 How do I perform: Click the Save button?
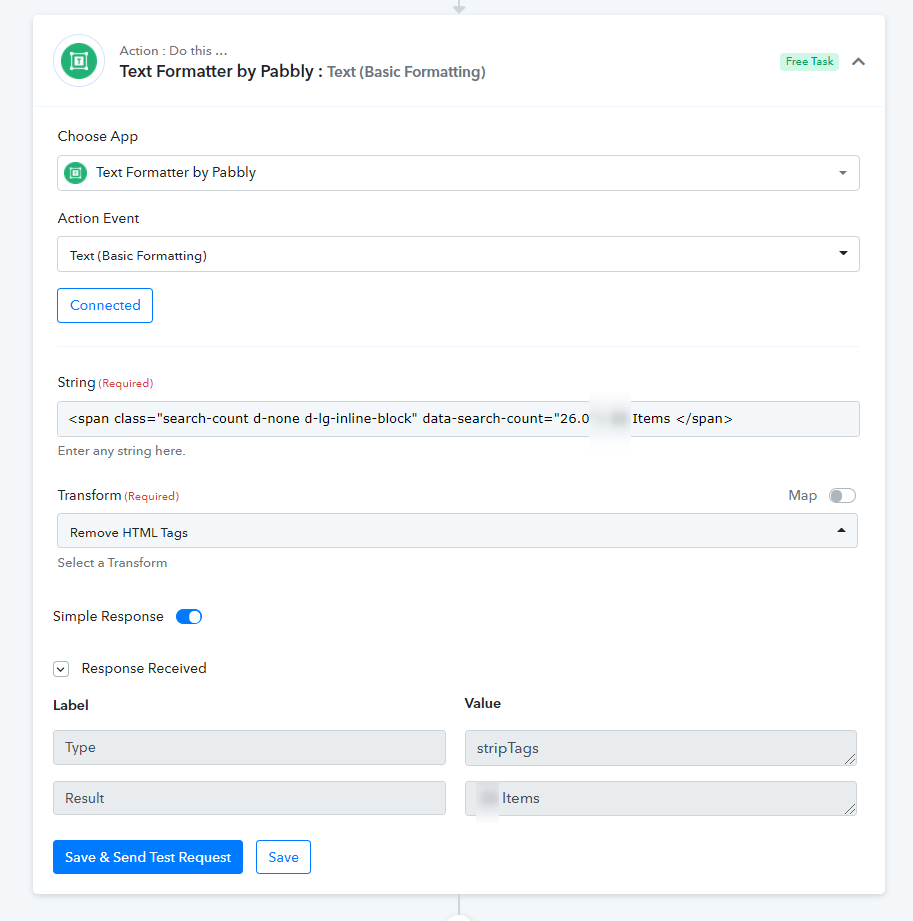click(x=283, y=857)
